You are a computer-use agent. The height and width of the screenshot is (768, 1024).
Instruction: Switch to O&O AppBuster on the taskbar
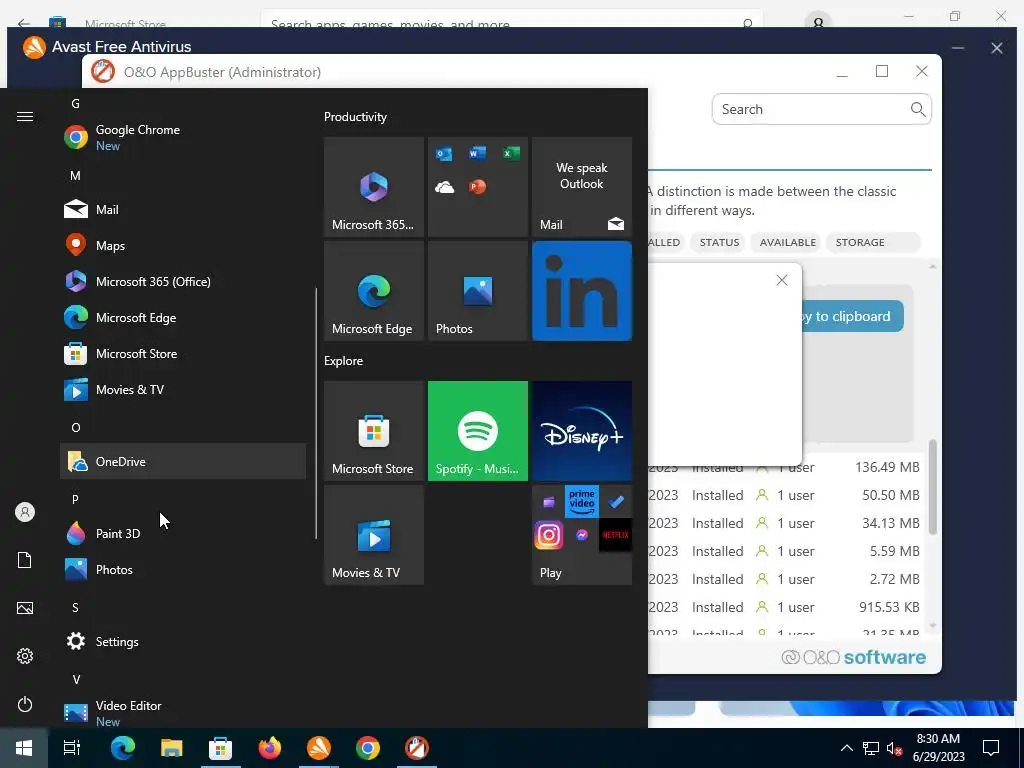417,748
